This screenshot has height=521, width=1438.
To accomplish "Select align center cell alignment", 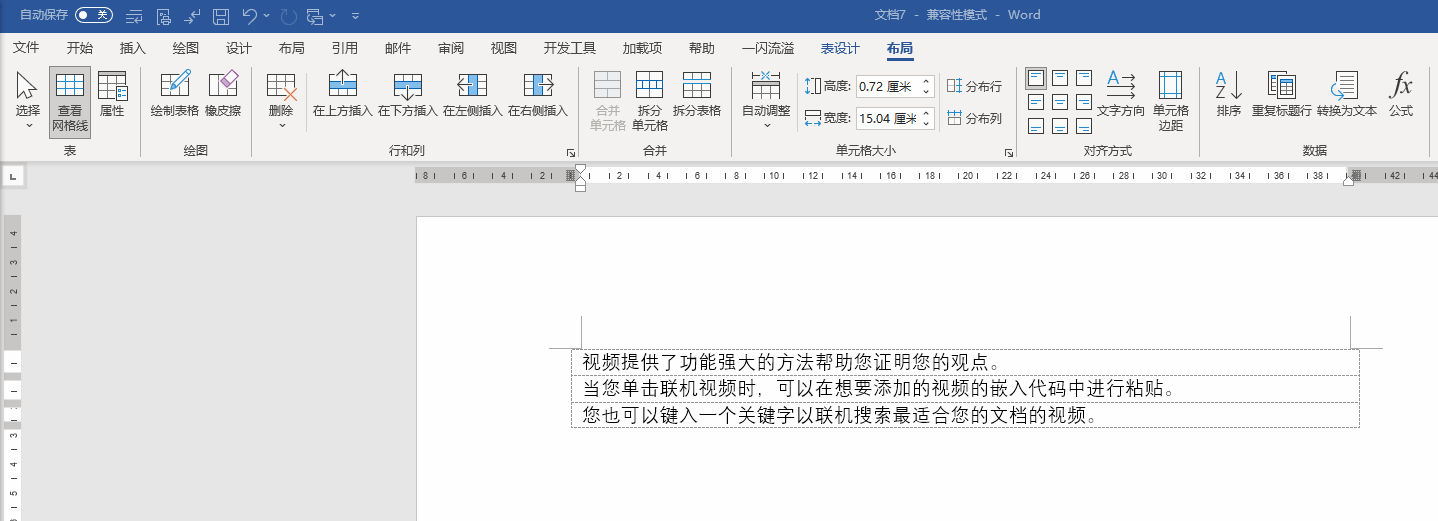I will point(1060,102).
